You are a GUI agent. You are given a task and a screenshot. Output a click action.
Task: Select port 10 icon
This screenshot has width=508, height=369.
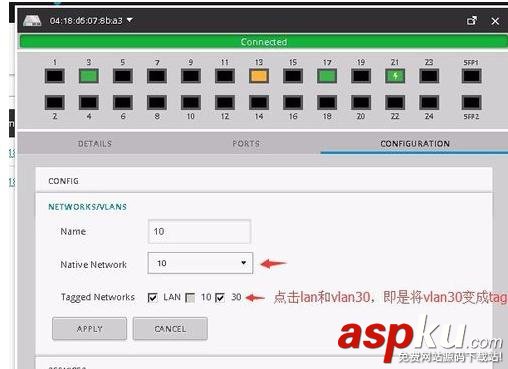pos(191,103)
